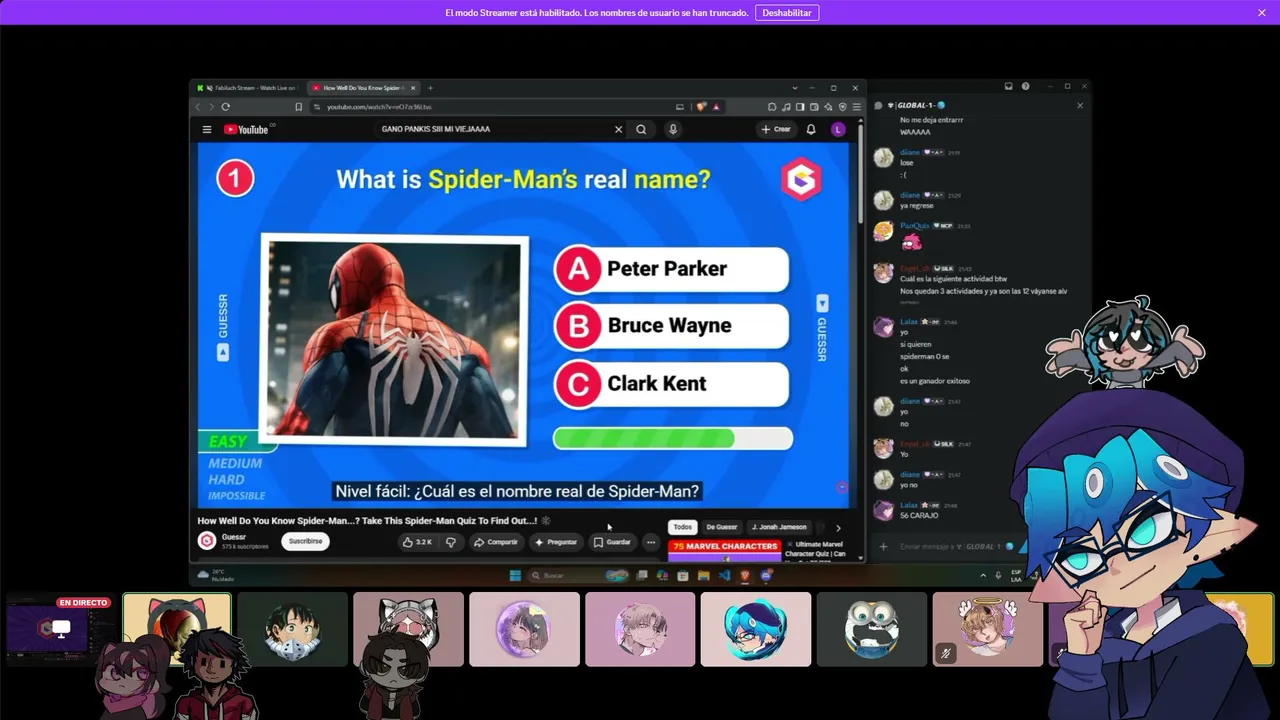Open PanQuis user profile name in chat
The width and height of the screenshot is (1280, 720).
pyautogui.click(x=914, y=226)
